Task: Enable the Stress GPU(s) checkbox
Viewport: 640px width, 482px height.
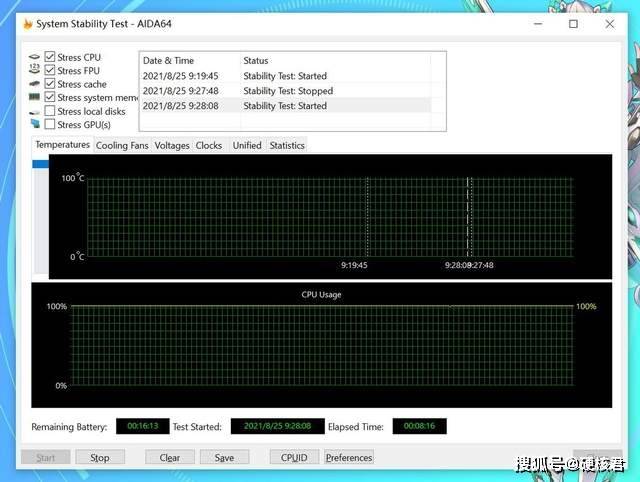Action: (x=50, y=124)
